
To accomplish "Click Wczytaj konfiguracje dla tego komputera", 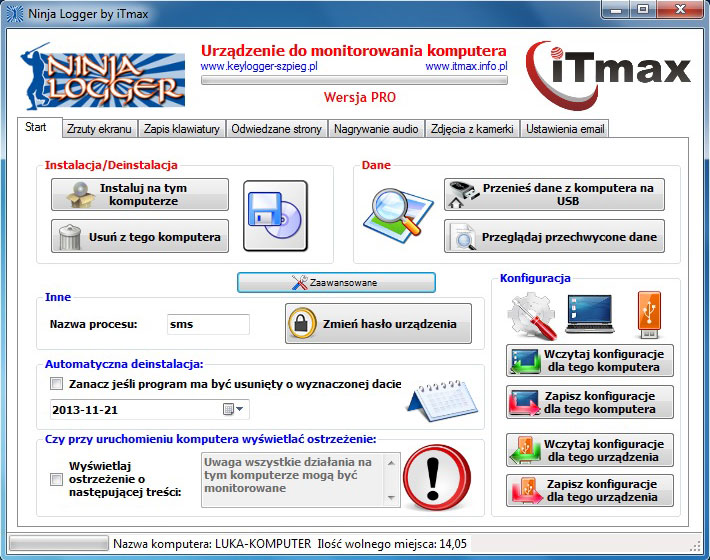I will point(590,361).
